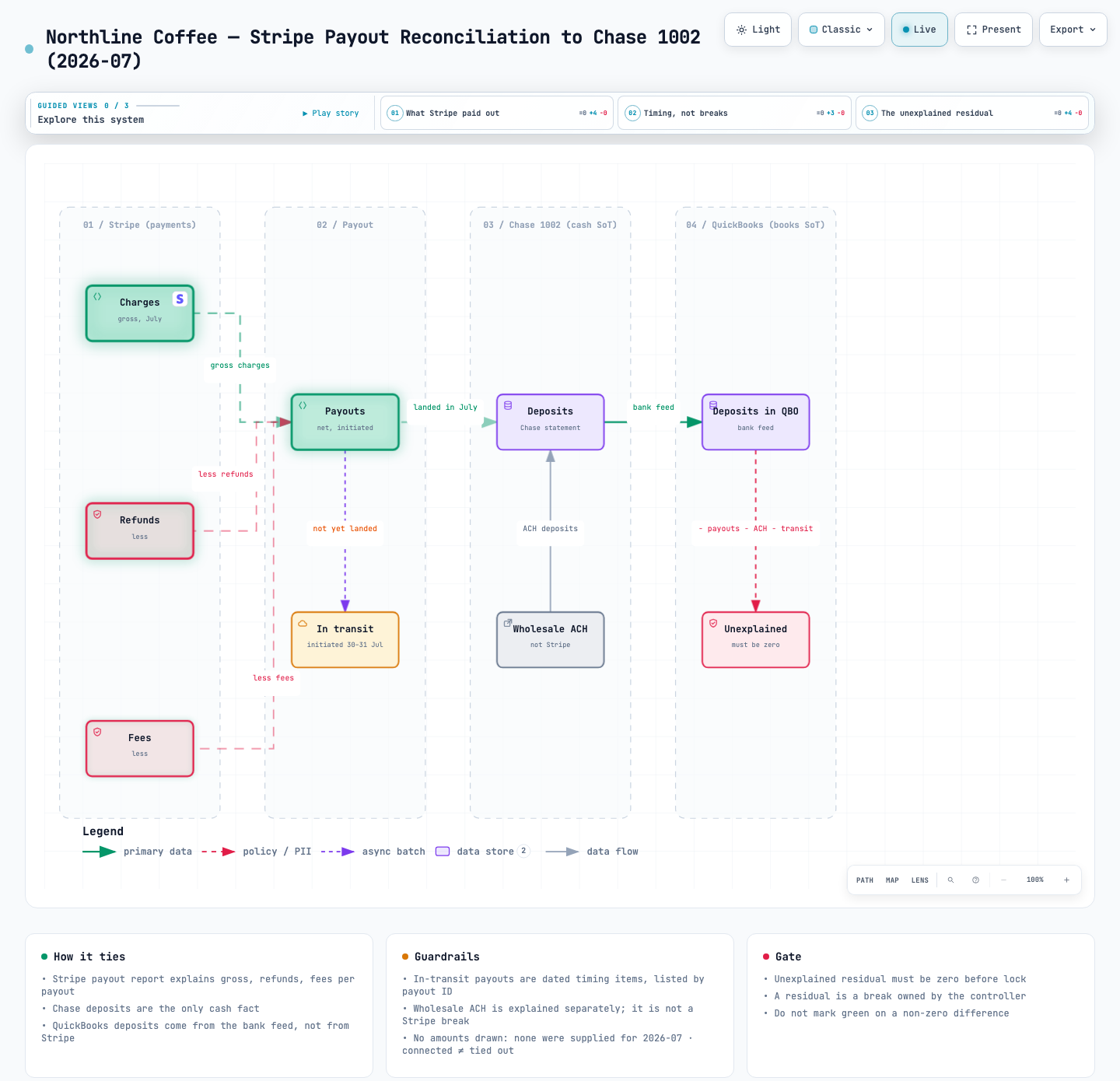Image resolution: width=1120 pixels, height=1081 pixels.
Task: Toggle the MAP view mode
Action: pos(892,880)
